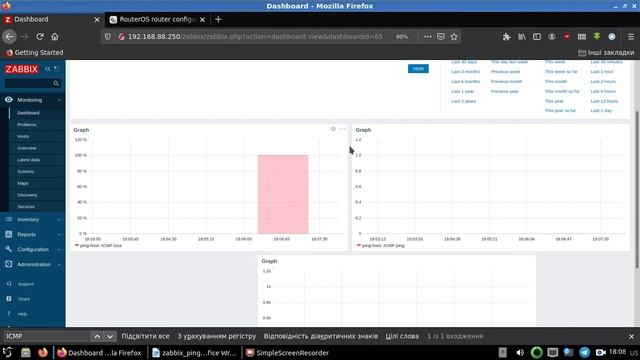This screenshot has height=360, width=640.
Task: Select the Dashboard browser tab
Action: click(51, 19)
